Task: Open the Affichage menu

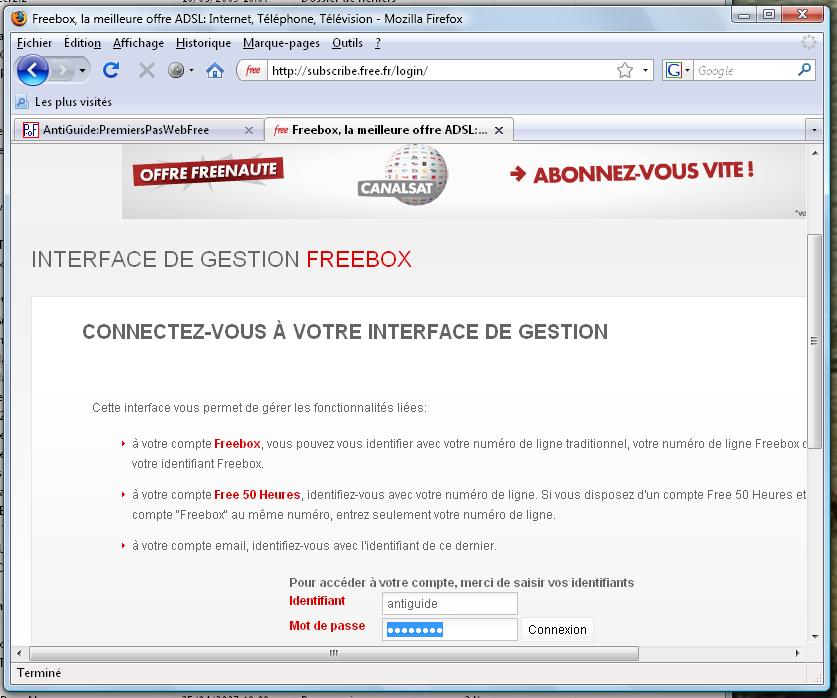Action: coord(138,43)
